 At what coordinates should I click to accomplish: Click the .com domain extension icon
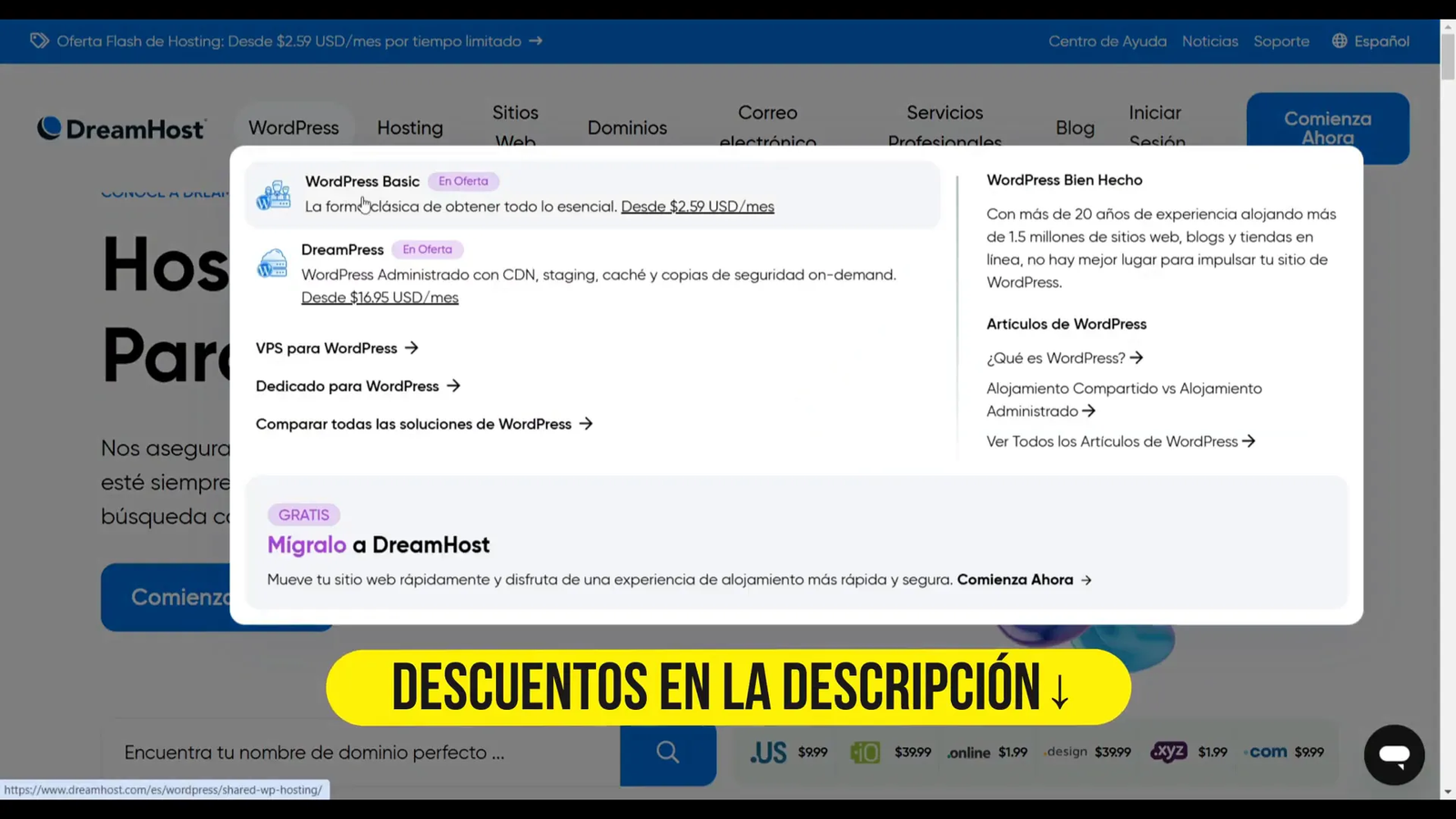coord(1267,752)
